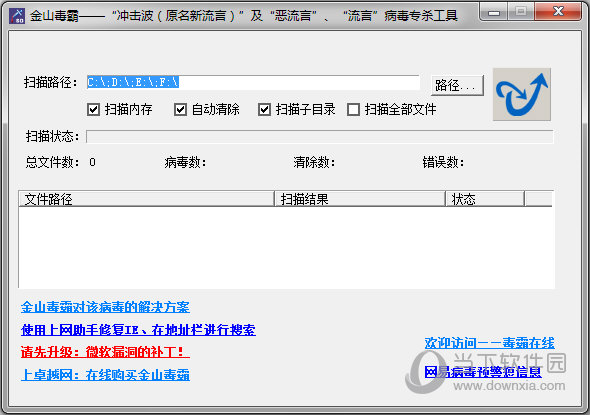
Task: Minimize the window
Action: (x=494, y=12)
